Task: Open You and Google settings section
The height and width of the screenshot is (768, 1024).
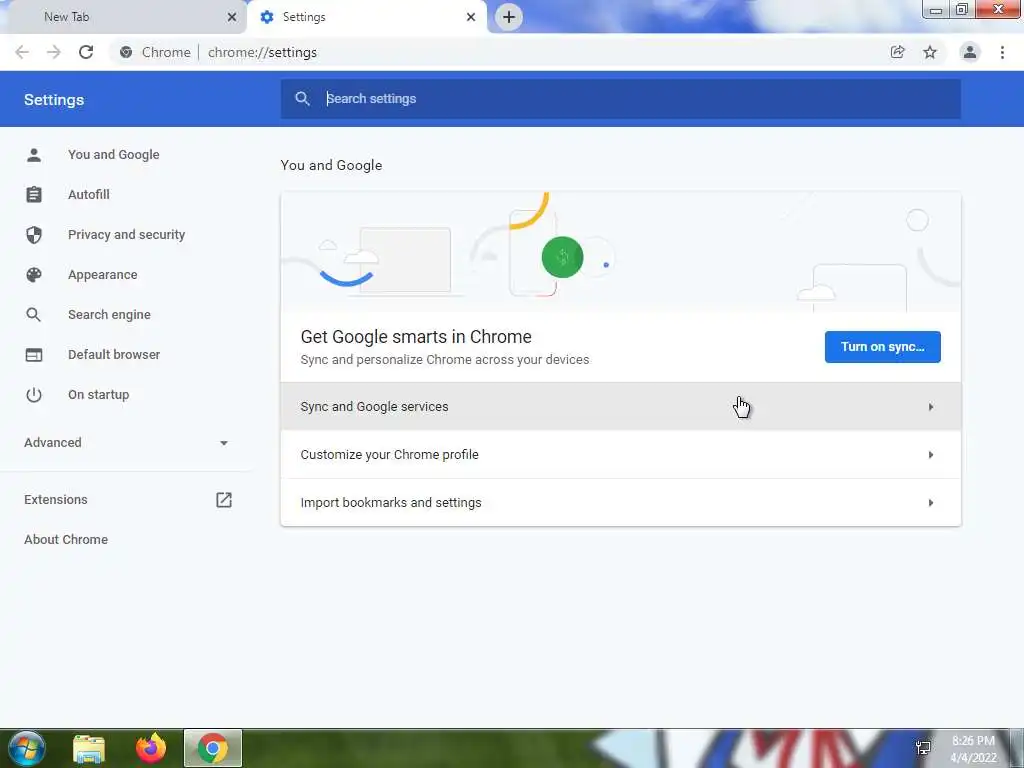Action: click(x=114, y=155)
